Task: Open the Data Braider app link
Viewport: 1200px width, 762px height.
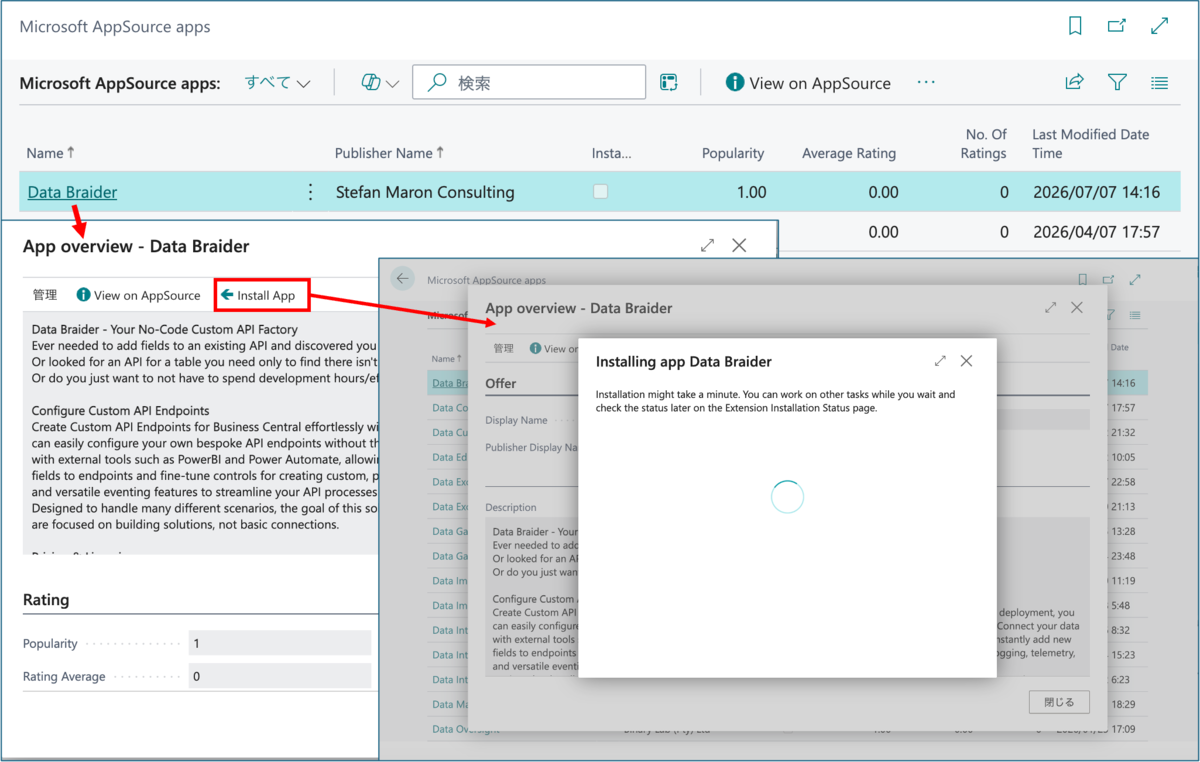Action: pyautogui.click(x=72, y=192)
